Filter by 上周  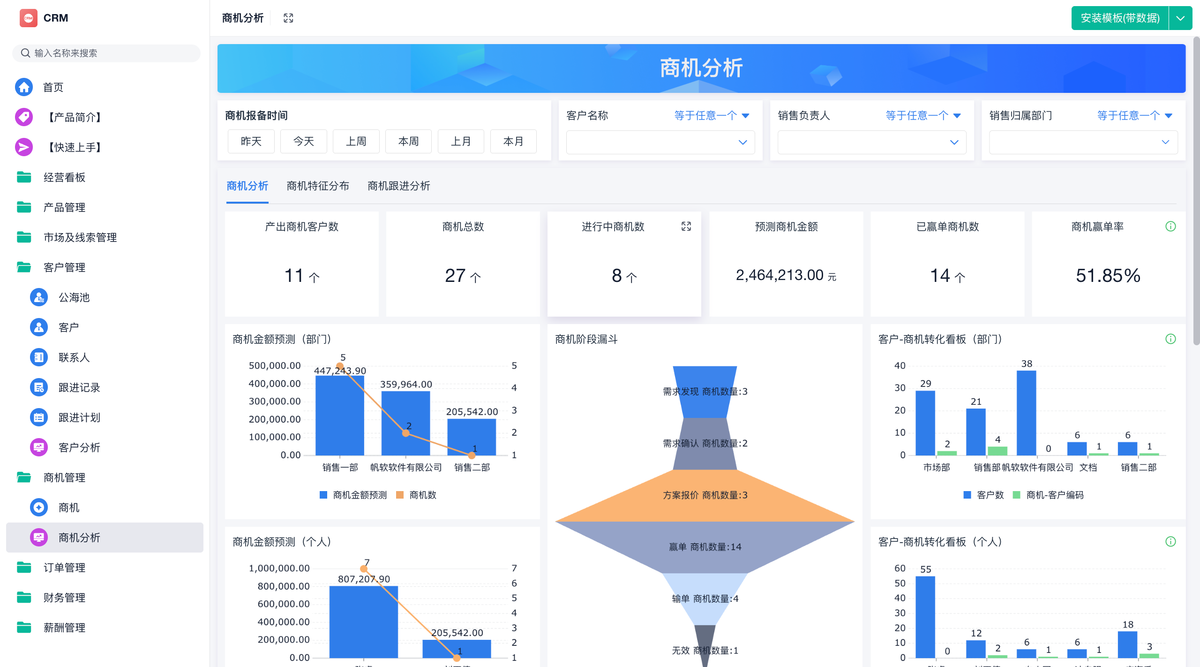pyautogui.click(x=356, y=142)
